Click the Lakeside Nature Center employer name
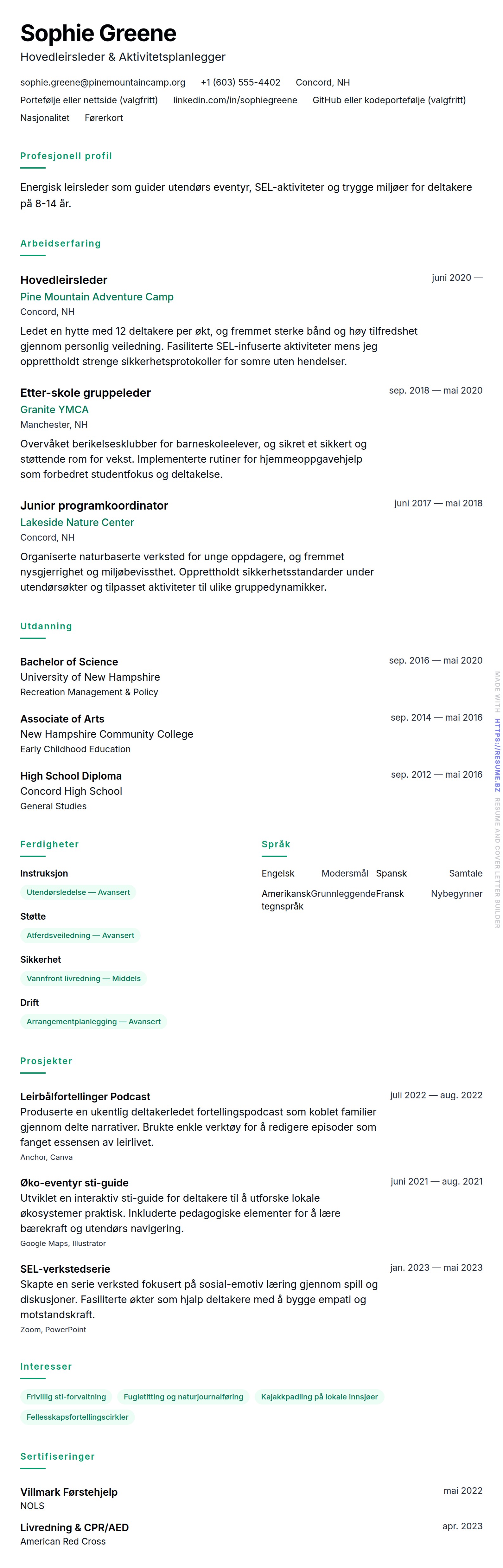503x1568 pixels. [x=77, y=522]
